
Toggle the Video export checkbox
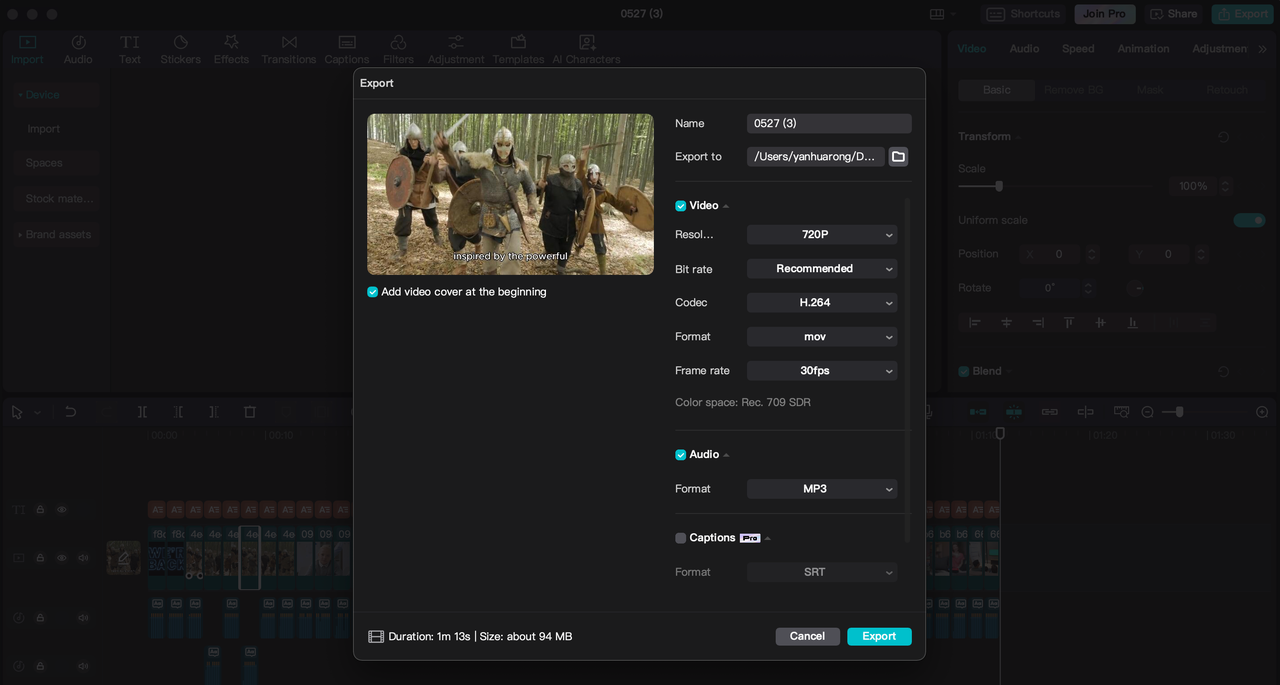681,206
